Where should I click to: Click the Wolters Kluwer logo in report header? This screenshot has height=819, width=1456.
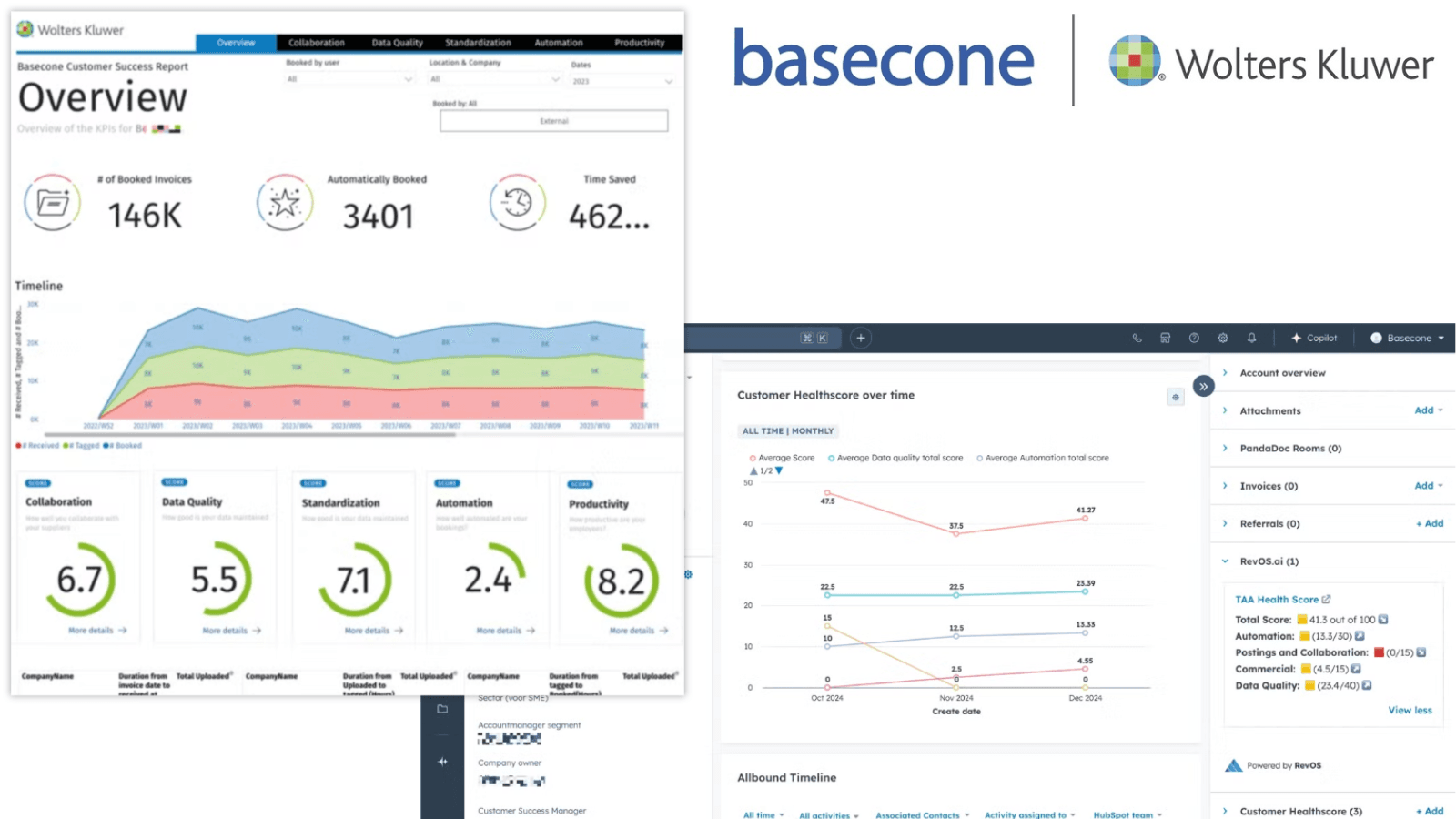pos(70,30)
